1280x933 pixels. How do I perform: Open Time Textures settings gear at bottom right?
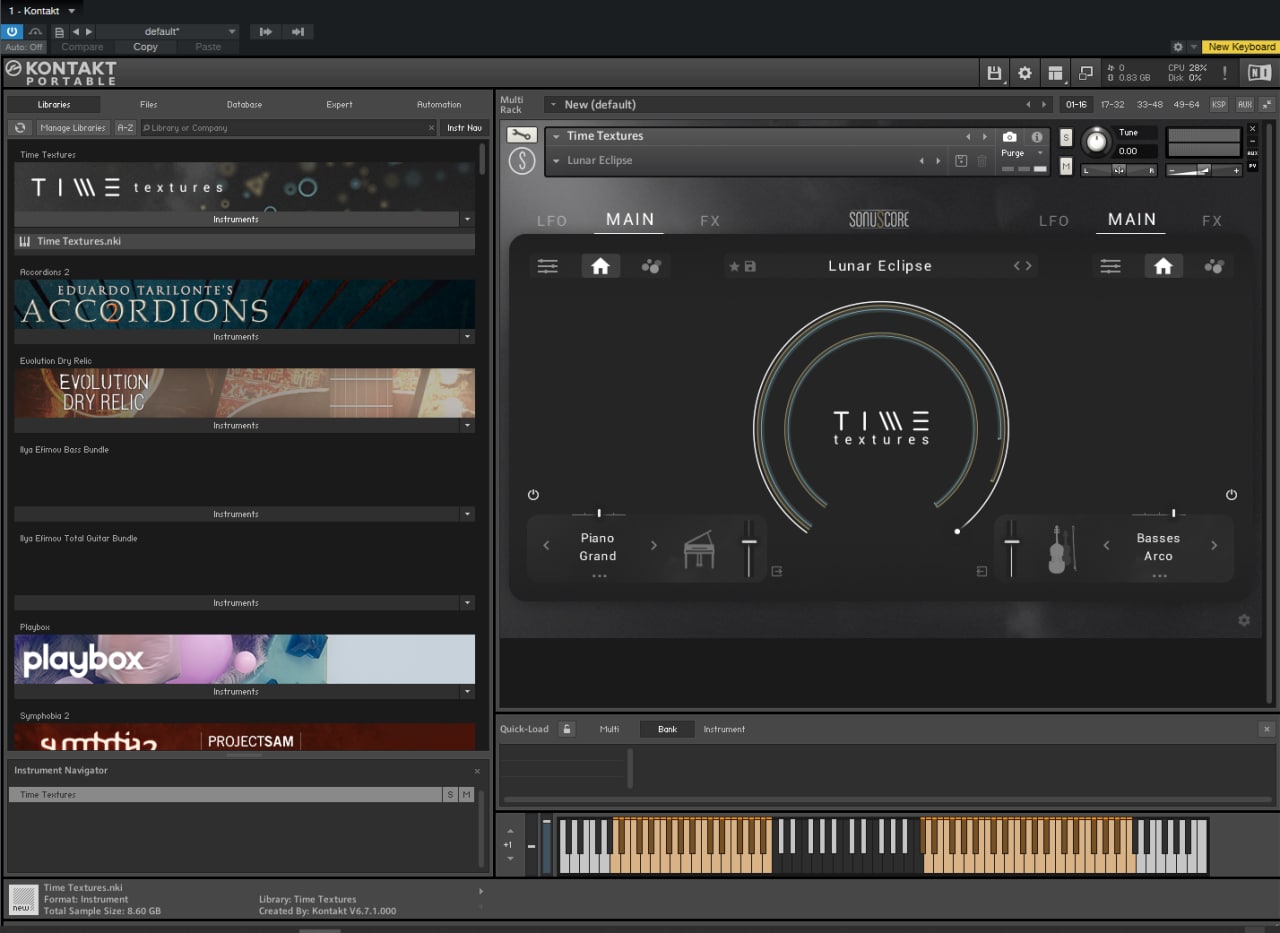click(x=1244, y=620)
